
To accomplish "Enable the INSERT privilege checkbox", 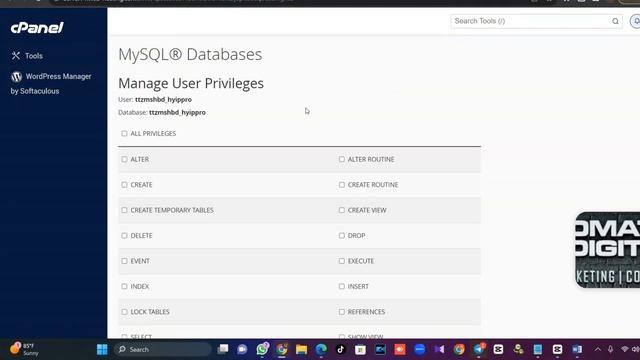I will pyautogui.click(x=342, y=287).
